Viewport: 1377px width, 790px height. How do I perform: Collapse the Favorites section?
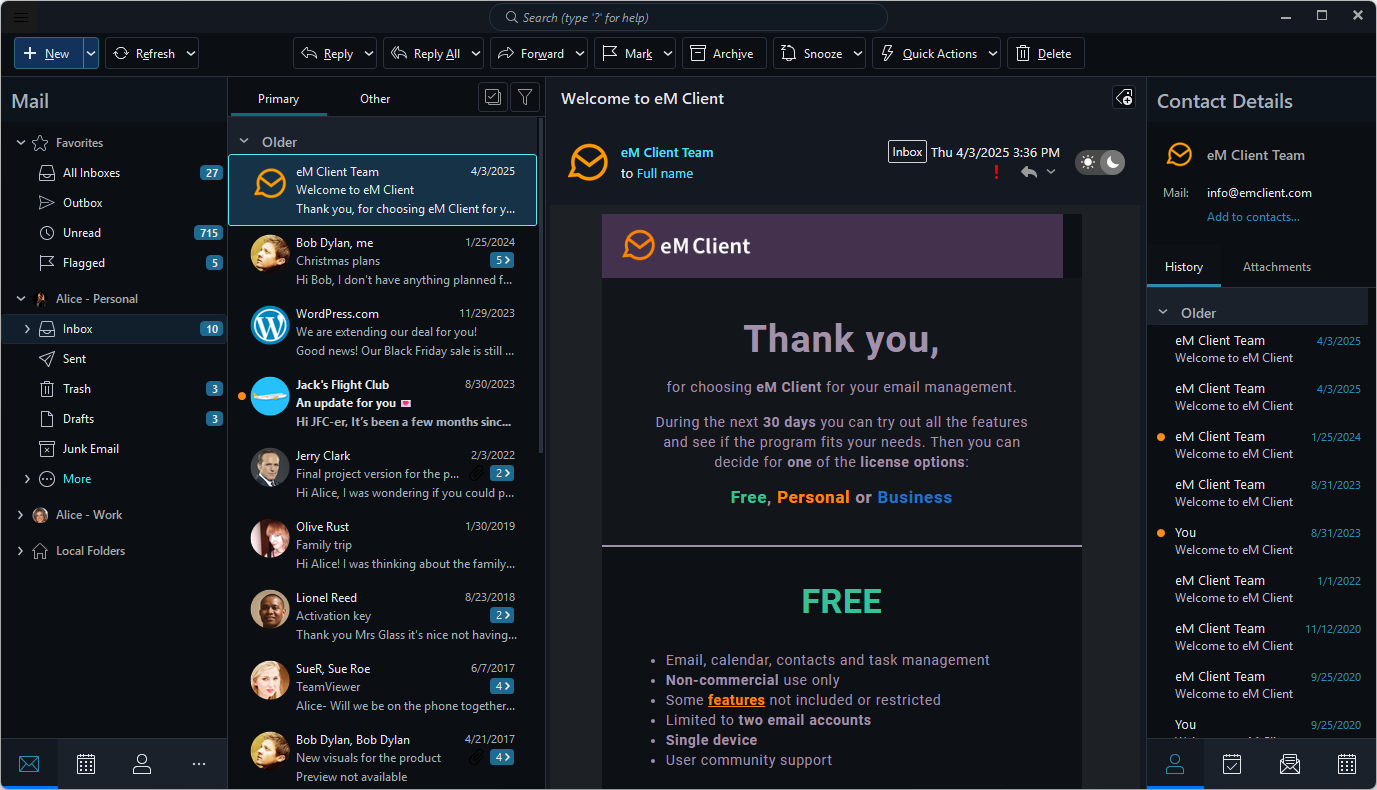click(21, 143)
